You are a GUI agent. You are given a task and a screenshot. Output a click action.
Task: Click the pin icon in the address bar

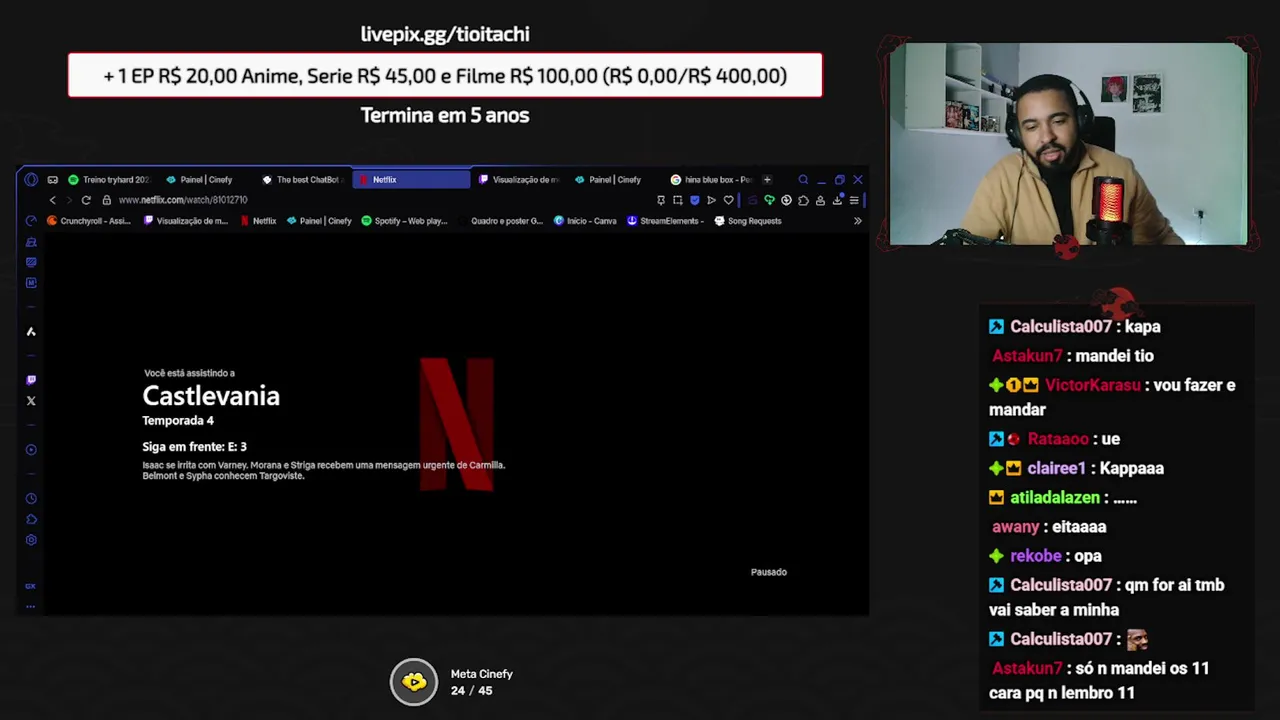tap(661, 200)
